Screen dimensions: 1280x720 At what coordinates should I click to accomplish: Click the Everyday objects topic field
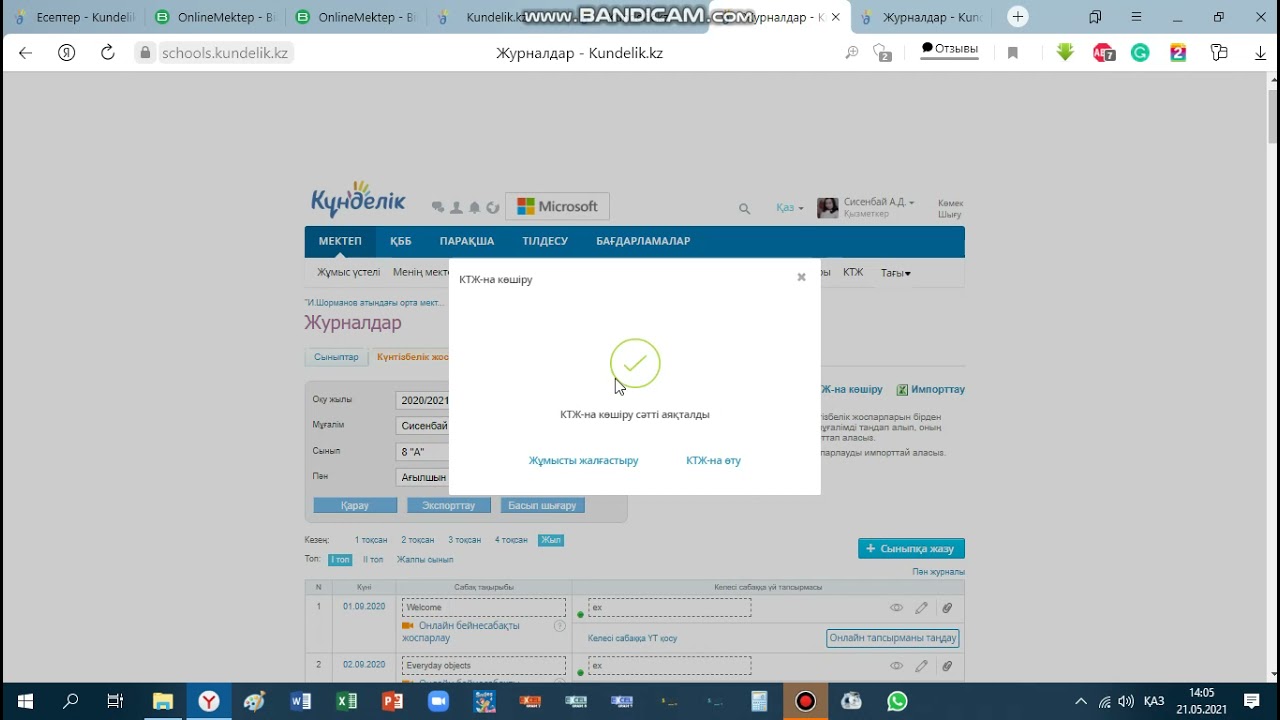[x=484, y=666]
